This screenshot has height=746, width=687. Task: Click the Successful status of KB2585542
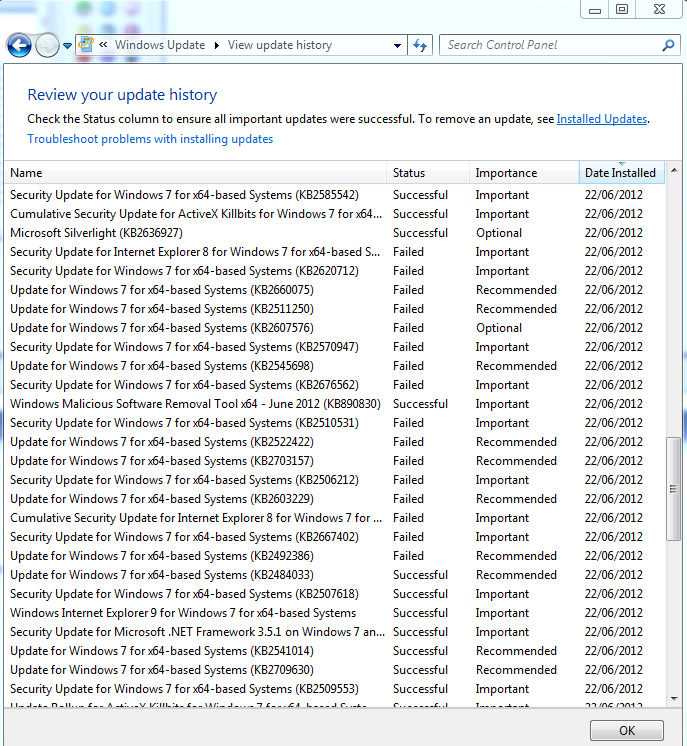[421, 195]
